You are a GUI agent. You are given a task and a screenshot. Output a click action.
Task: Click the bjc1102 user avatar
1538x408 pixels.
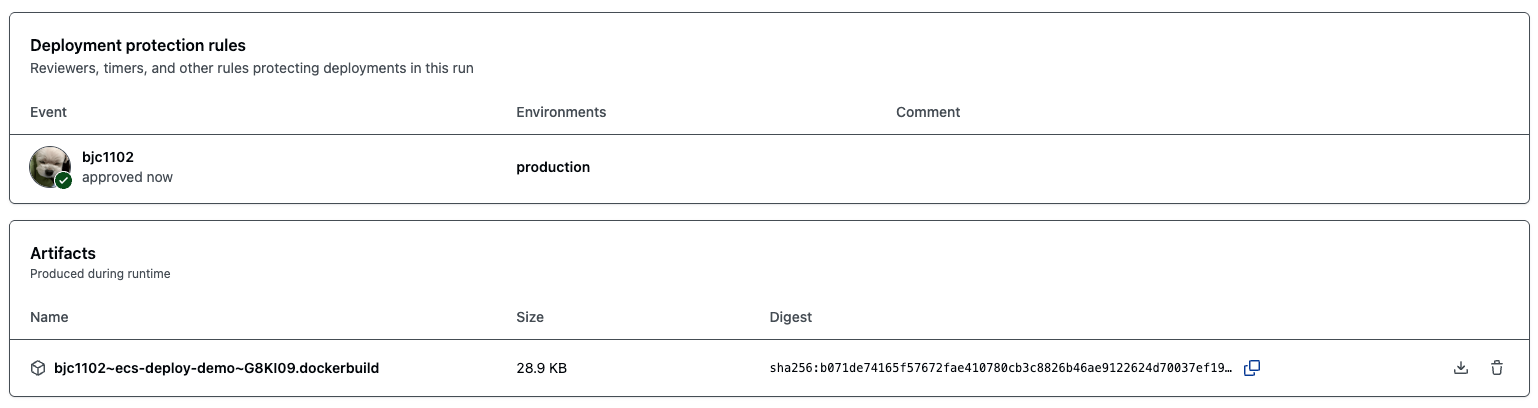coord(48,165)
